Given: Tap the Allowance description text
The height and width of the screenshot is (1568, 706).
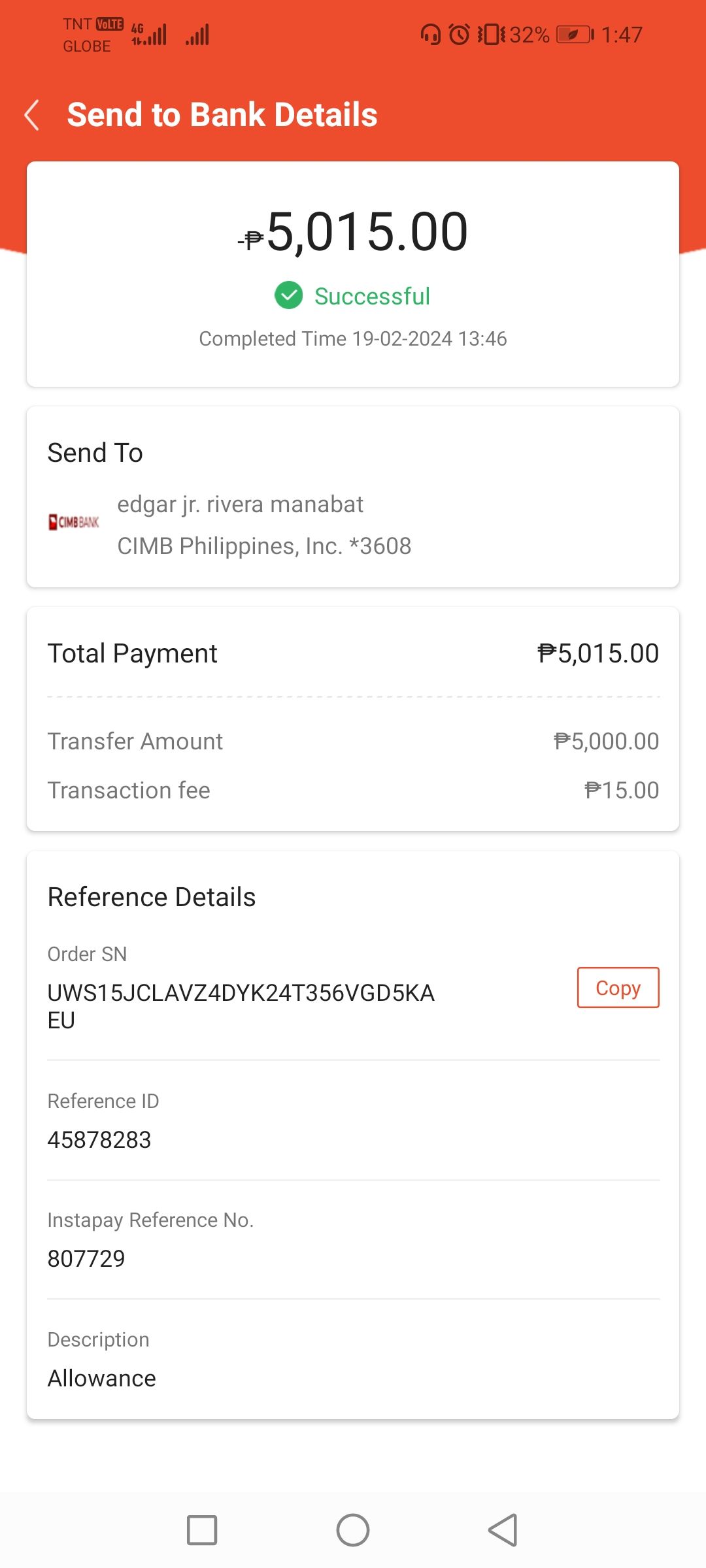Looking at the screenshot, I should click(102, 1379).
